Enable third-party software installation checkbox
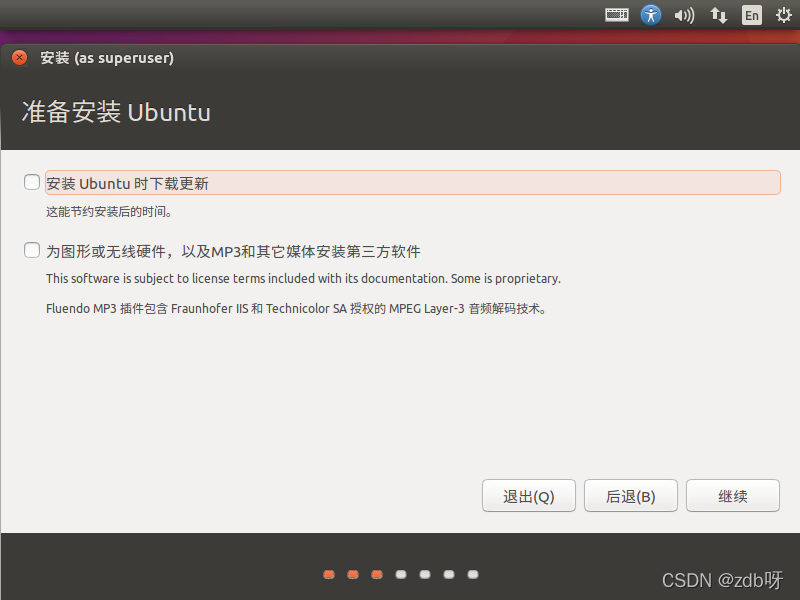Viewport: 800px width, 600px height. pos(32,250)
